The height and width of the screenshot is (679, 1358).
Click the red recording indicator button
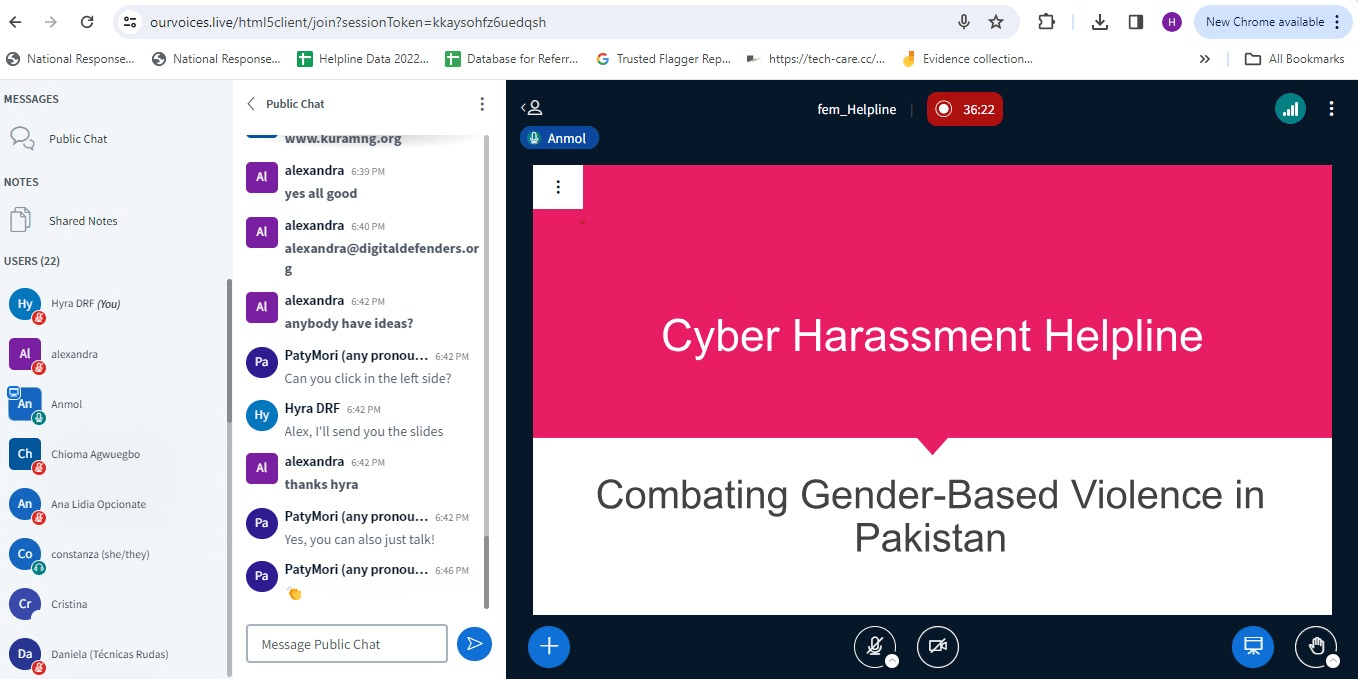[964, 109]
